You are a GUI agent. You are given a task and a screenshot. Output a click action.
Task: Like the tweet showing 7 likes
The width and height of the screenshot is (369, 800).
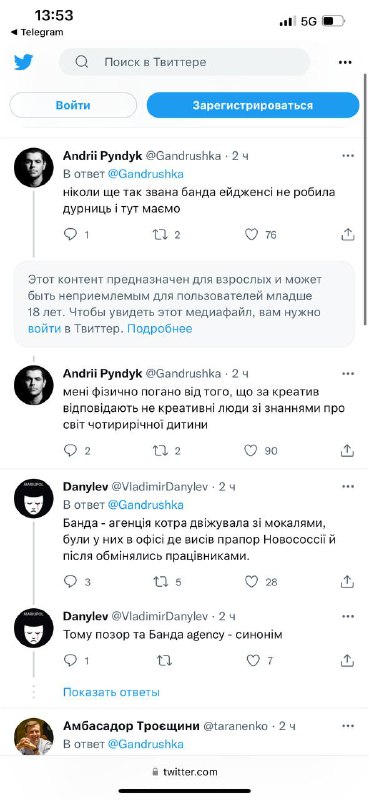point(253,660)
